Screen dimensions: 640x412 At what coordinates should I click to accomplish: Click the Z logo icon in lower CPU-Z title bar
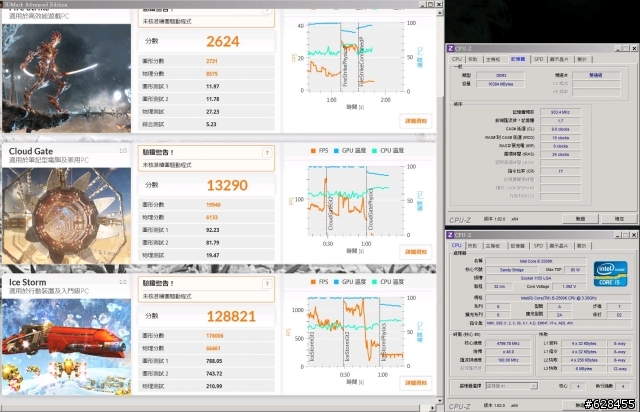click(451, 235)
